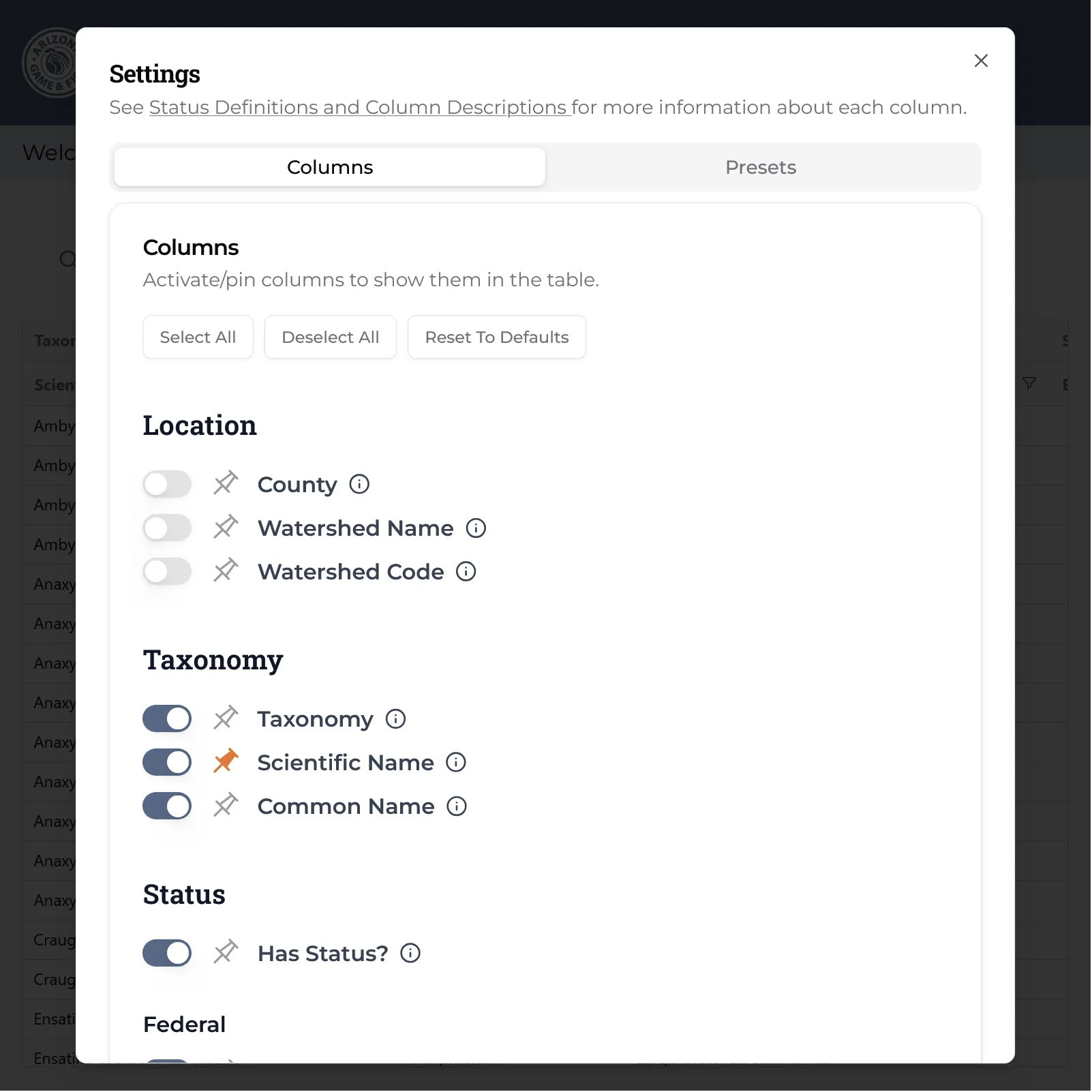Open info tooltip for Taxonomy column

click(x=395, y=718)
